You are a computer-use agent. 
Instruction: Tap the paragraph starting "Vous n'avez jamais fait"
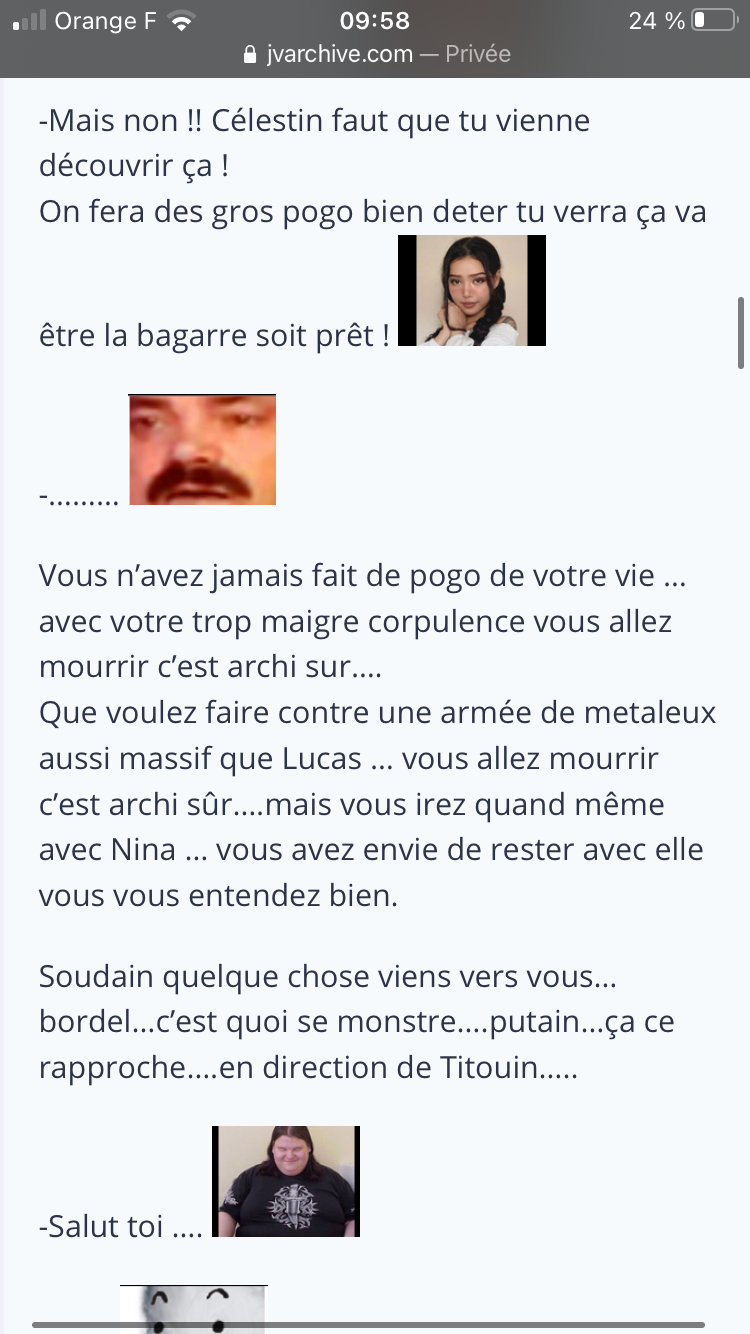(x=377, y=736)
